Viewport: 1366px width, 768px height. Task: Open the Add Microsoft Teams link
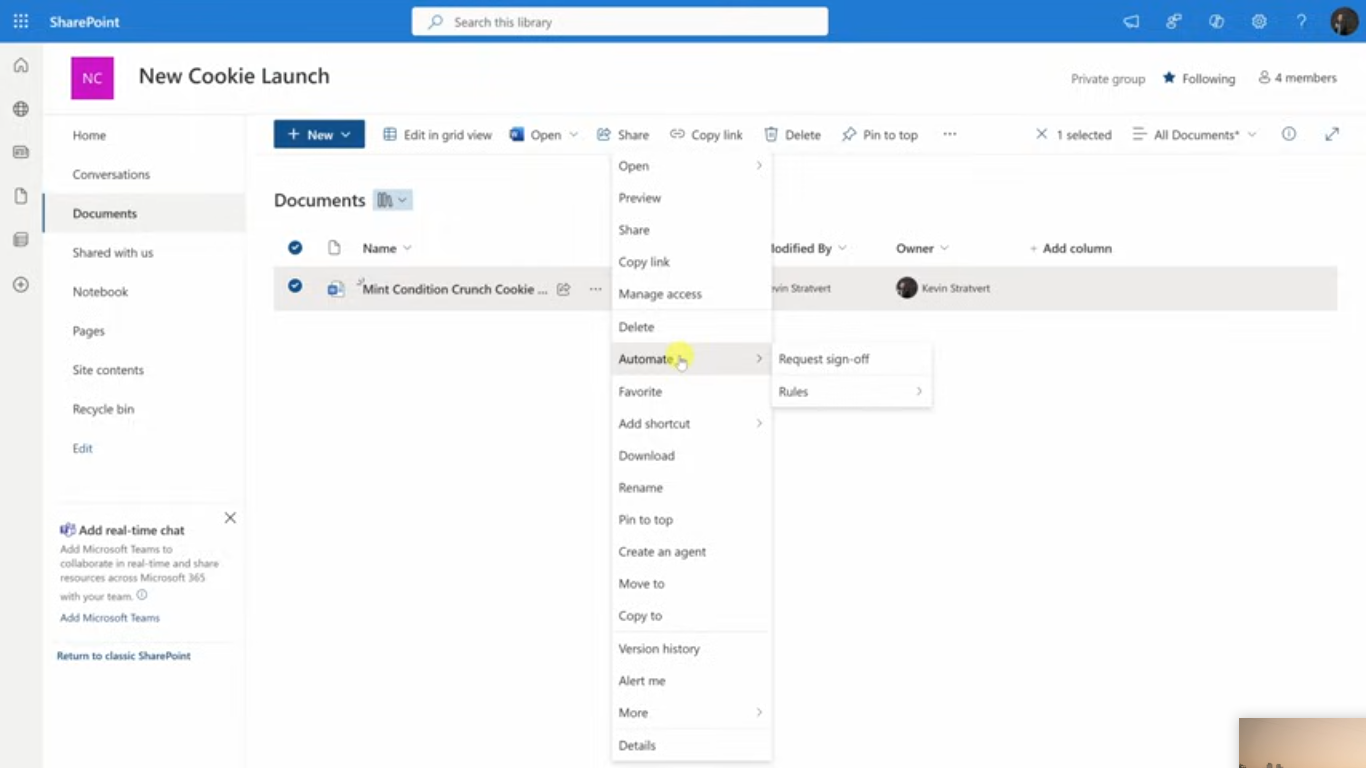[x=110, y=618]
